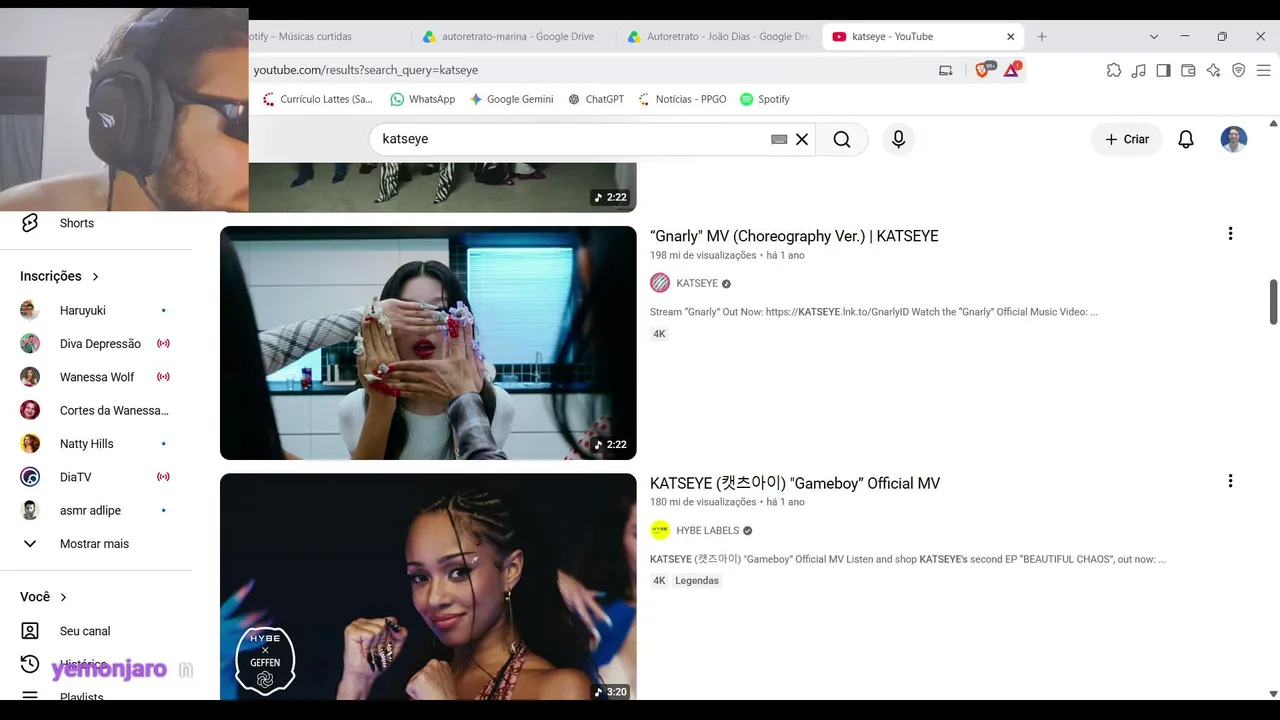
Task: Click the scrollbar down arrow
Action: coord(1273,693)
